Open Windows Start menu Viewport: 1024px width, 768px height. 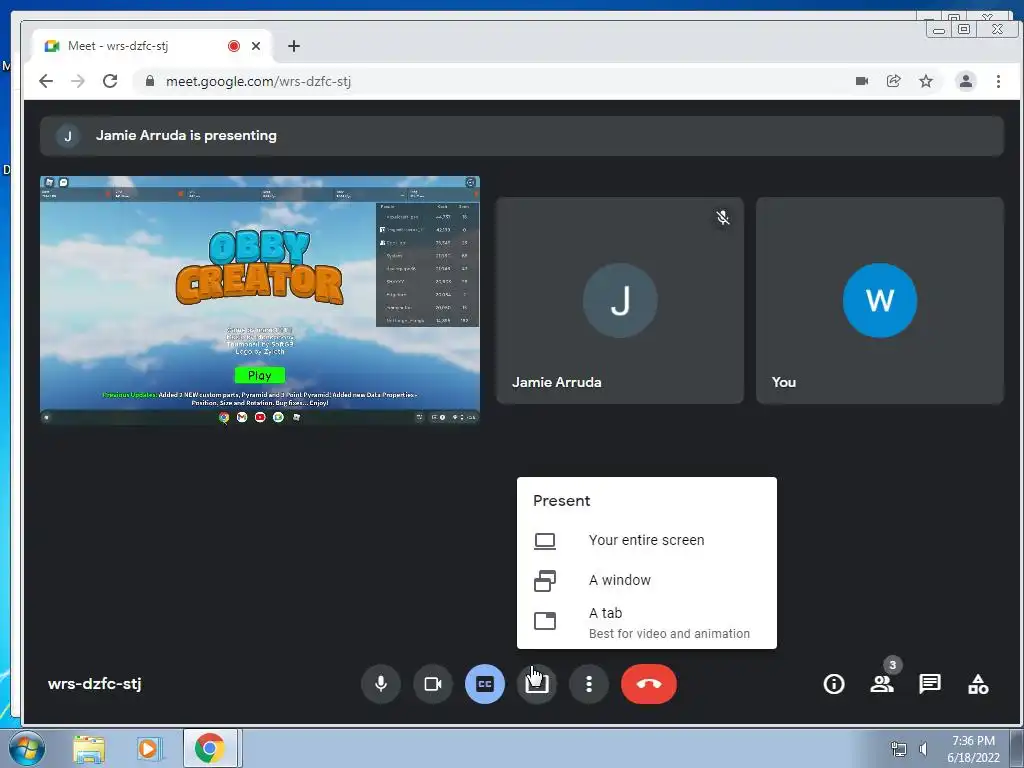click(26, 748)
